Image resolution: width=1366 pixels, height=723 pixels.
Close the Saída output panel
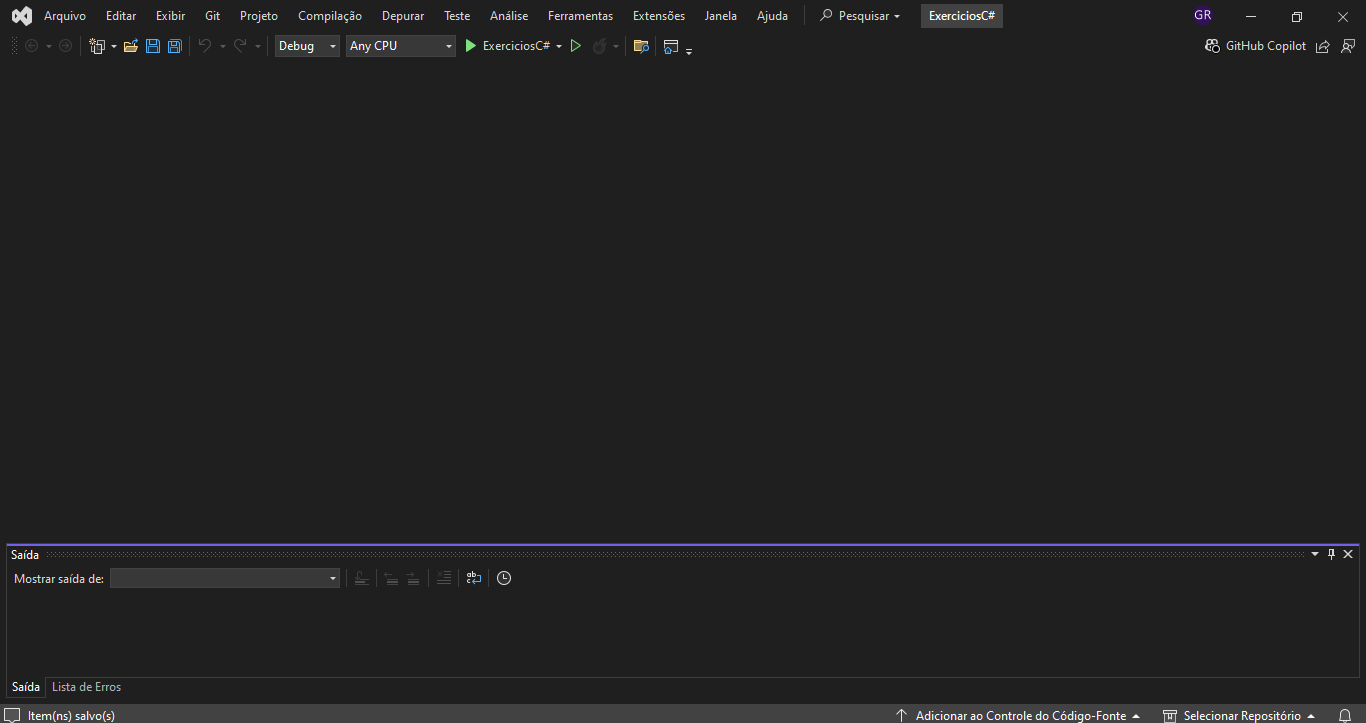1348,554
